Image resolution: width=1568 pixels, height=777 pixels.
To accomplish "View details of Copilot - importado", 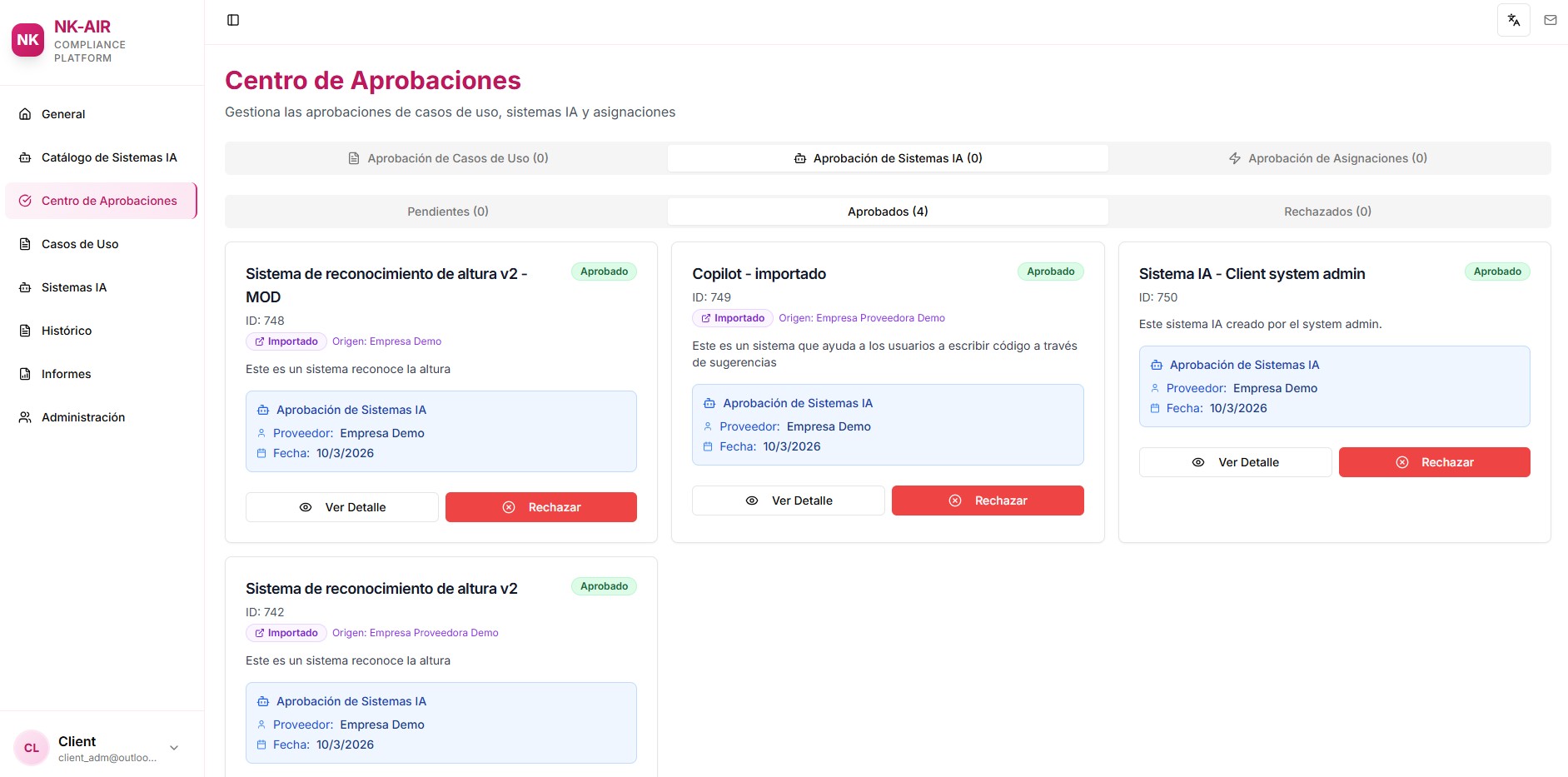I will (789, 501).
